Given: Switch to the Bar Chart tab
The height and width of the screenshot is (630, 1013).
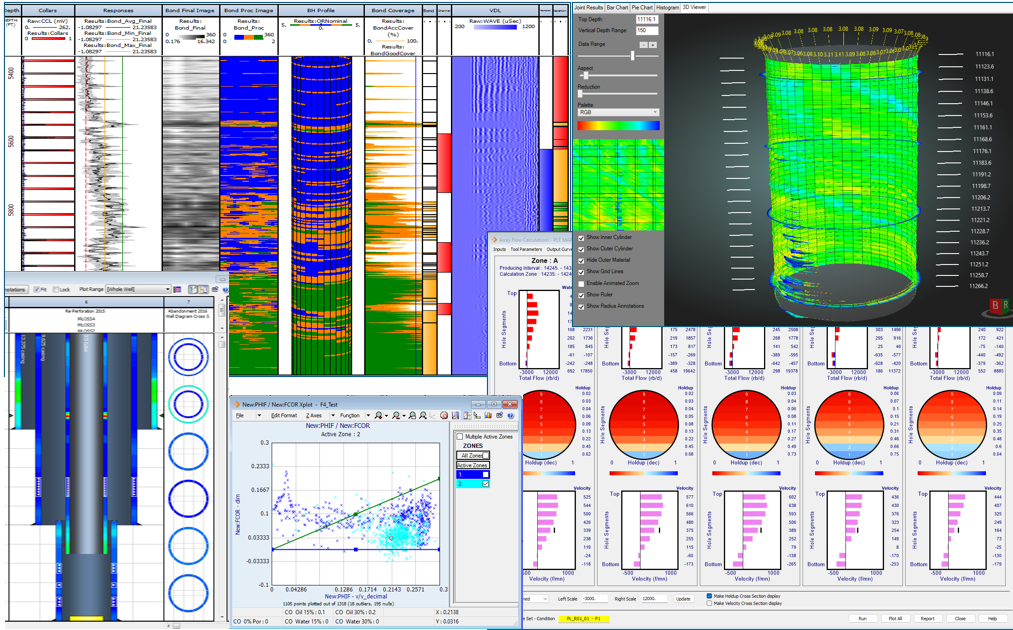Looking at the screenshot, I should [618, 8].
